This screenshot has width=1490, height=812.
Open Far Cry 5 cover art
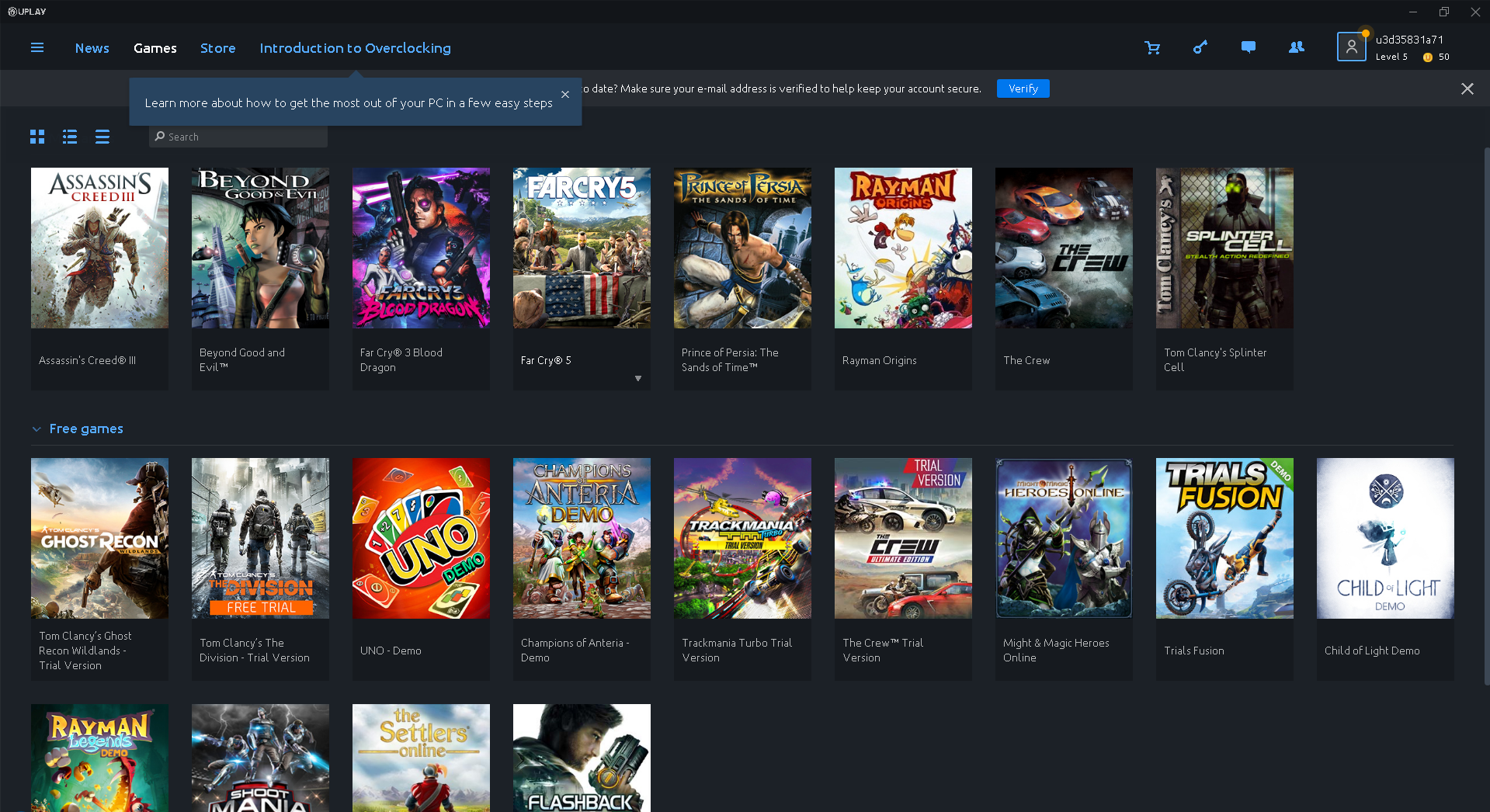(x=582, y=248)
